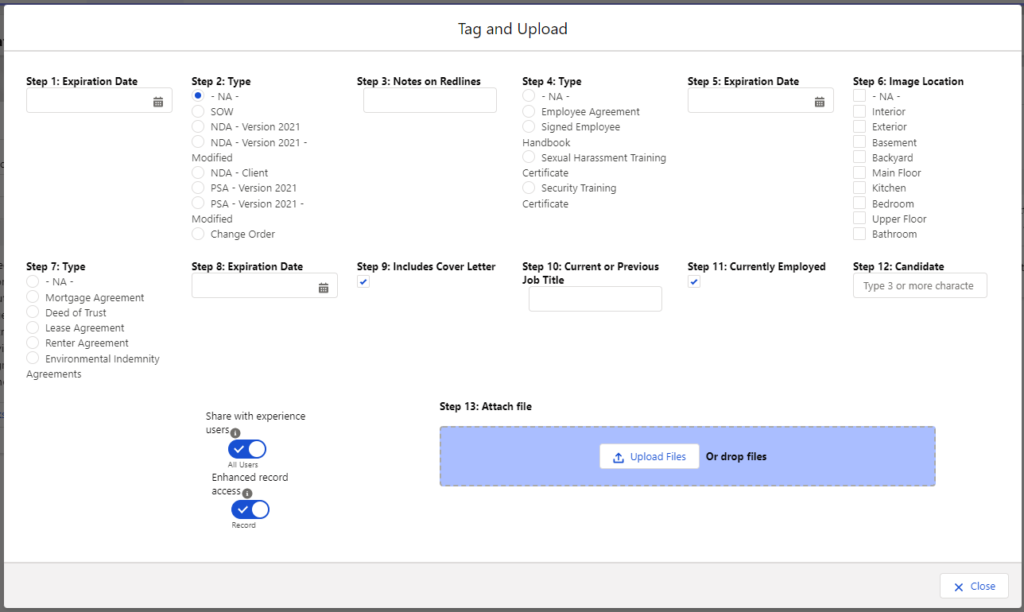Uncheck Includes Cover Letter in Step 9
This screenshot has height=612, width=1024.
tap(362, 282)
